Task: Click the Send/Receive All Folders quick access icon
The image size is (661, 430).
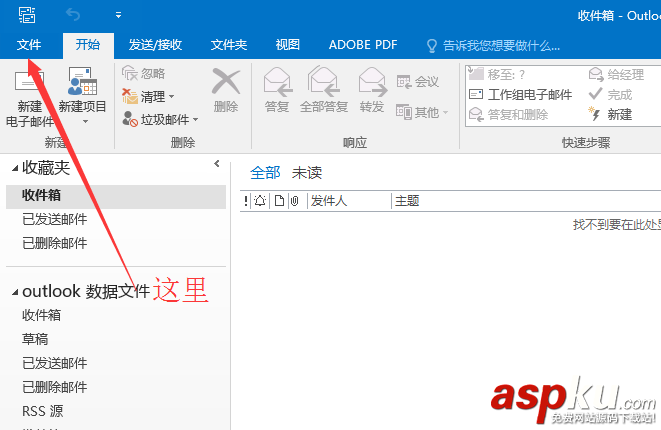Action: (x=27, y=15)
